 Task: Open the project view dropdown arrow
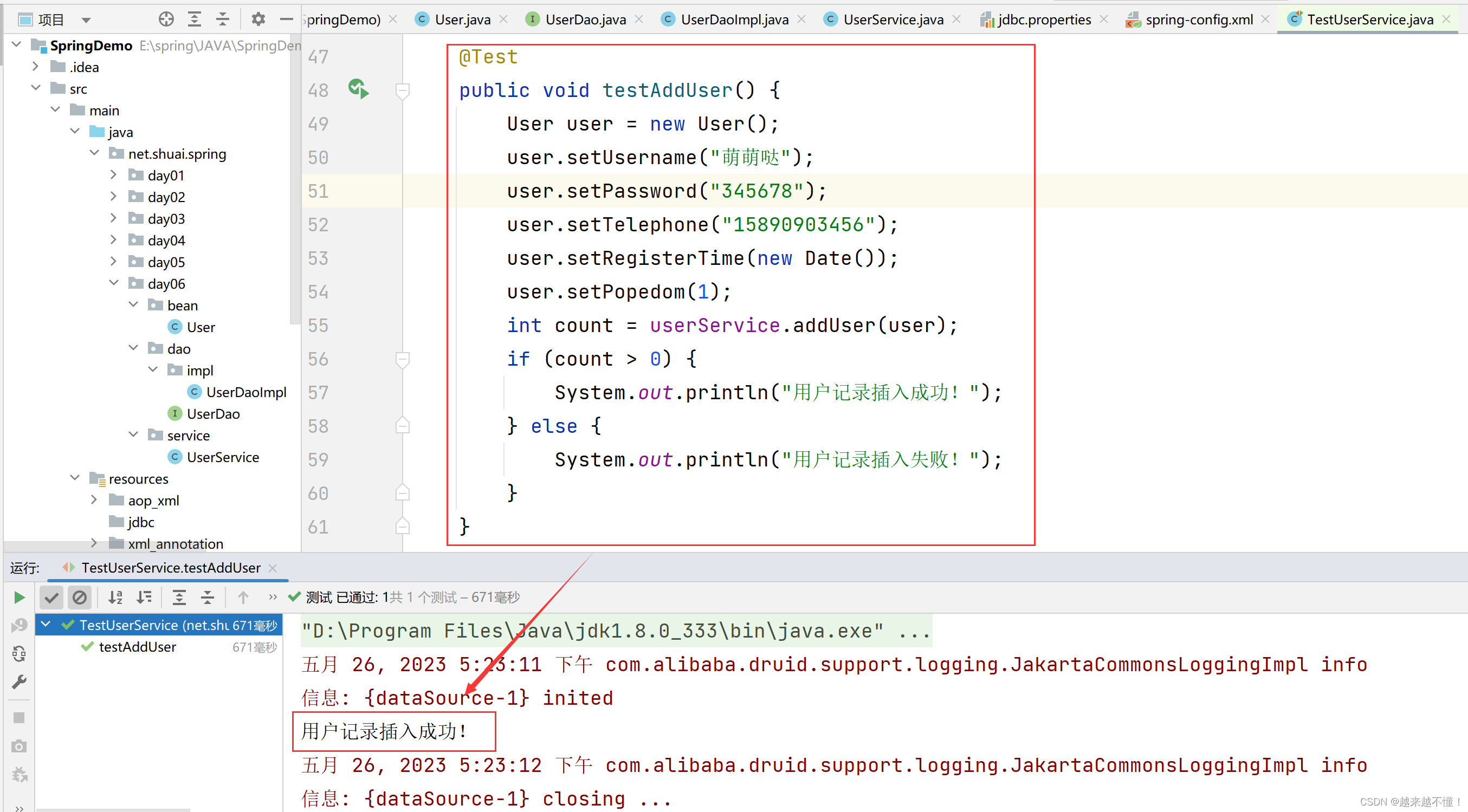point(86,21)
